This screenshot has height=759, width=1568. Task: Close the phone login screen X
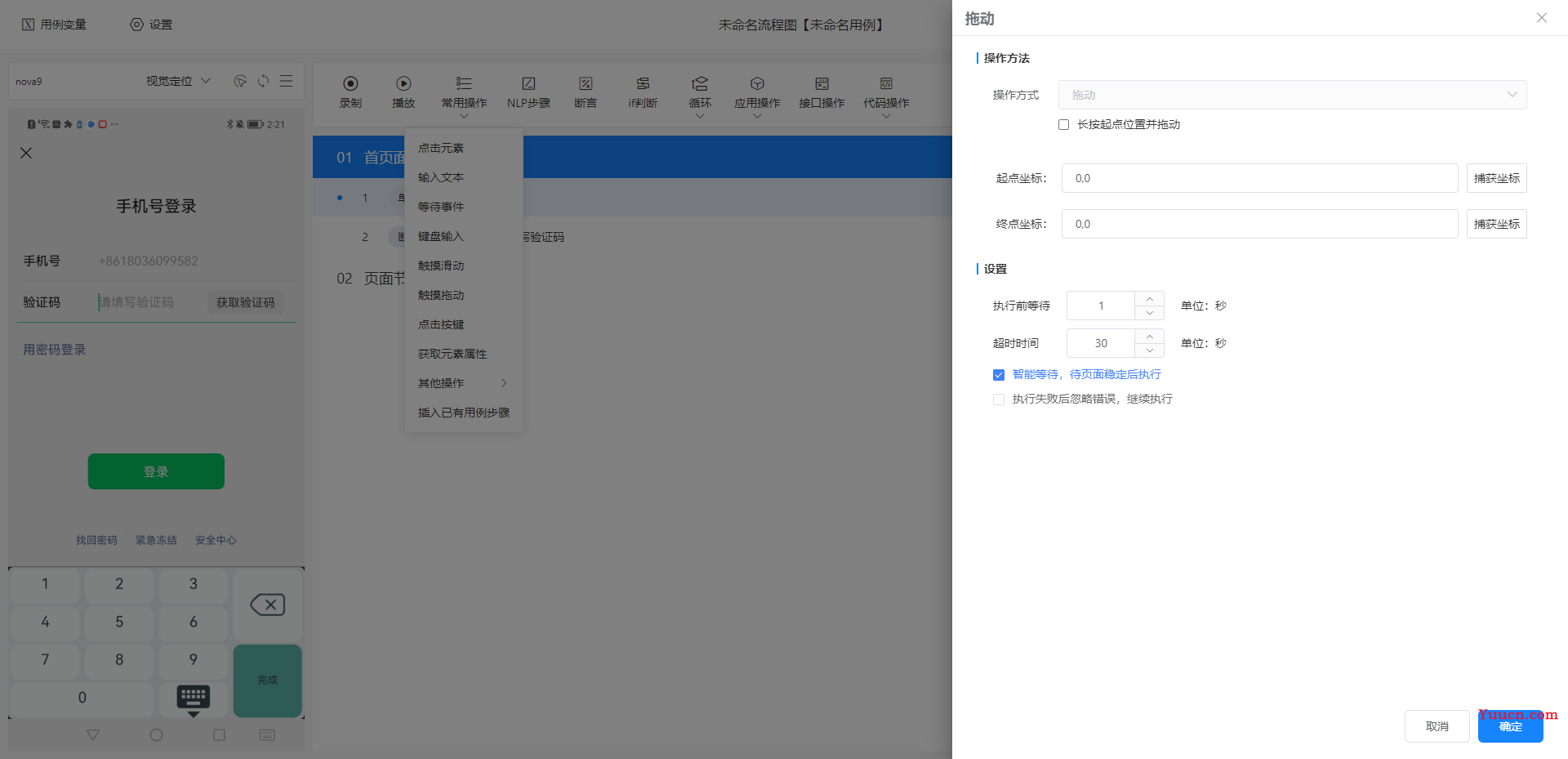coord(26,153)
